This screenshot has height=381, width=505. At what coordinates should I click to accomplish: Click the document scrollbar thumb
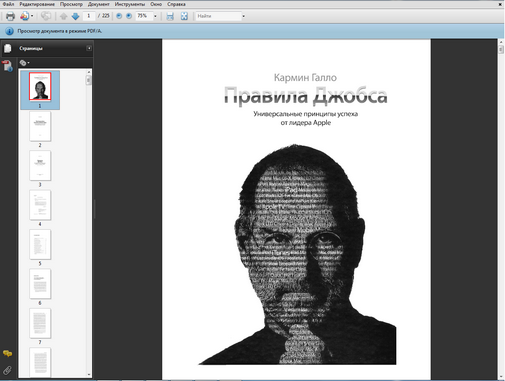click(x=501, y=49)
